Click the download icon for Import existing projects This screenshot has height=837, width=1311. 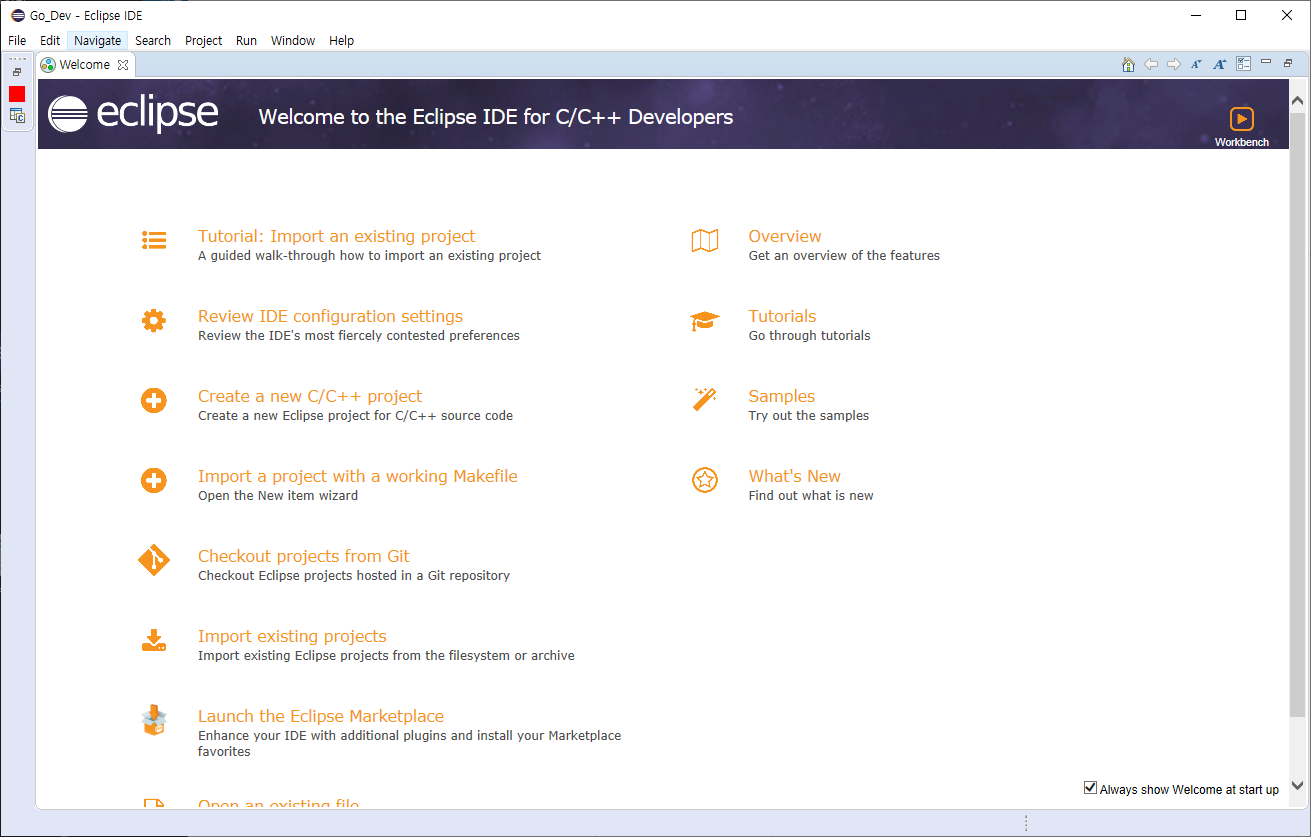pyautogui.click(x=154, y=641)
